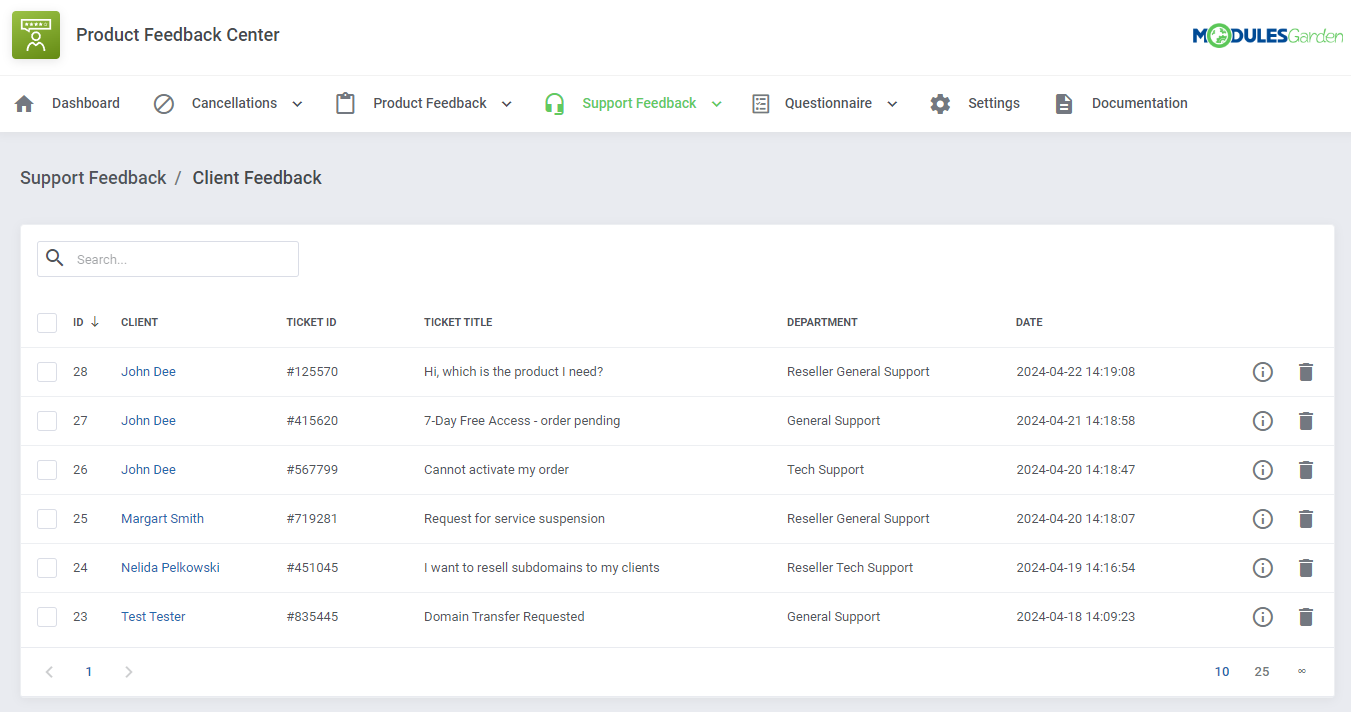Select the checkbox on Margart Smith's row
The height and width of the screenshot is (712, 1351).
tap(47, 518)
